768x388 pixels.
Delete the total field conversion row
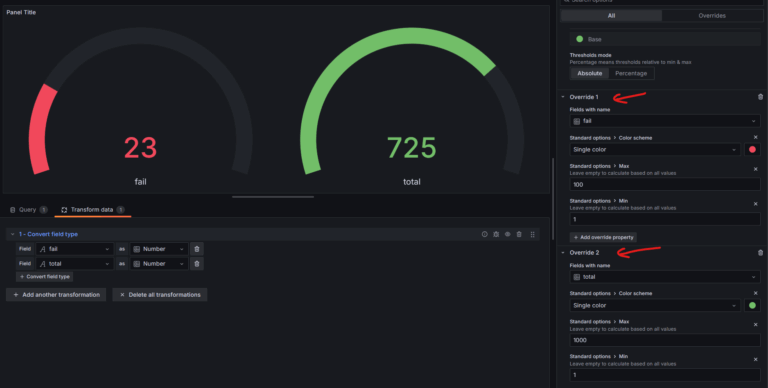coord(197,264)
